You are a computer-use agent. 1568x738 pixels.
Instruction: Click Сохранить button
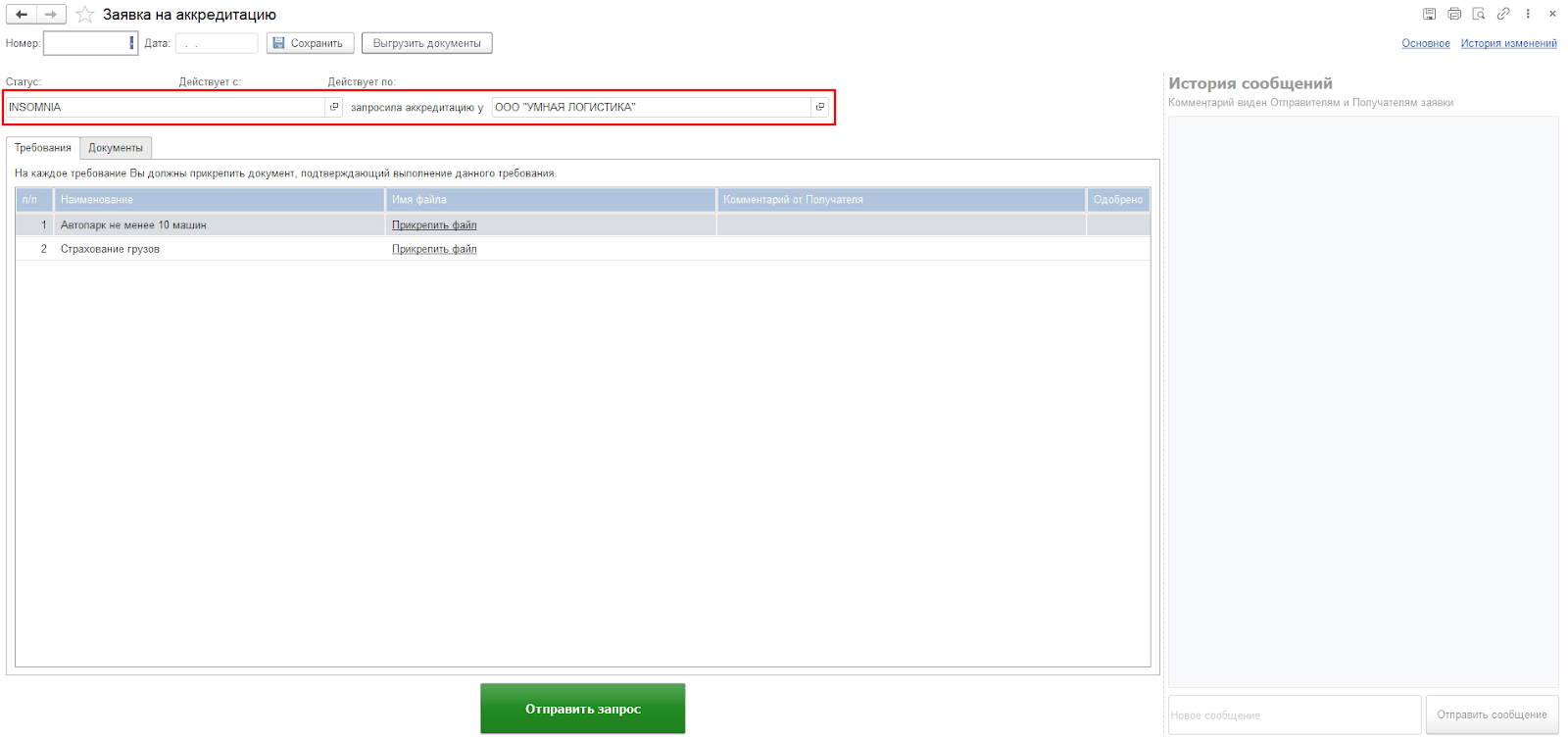(x=310, y=43)
